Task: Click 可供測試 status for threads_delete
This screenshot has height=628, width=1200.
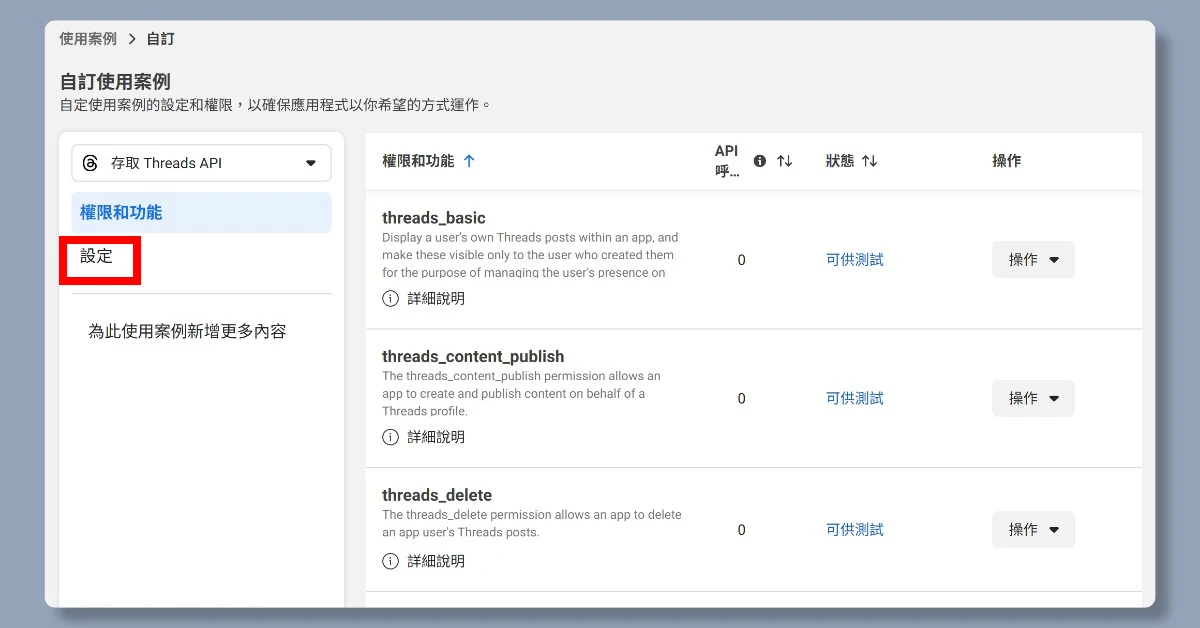Action: [x=855, y=530]
